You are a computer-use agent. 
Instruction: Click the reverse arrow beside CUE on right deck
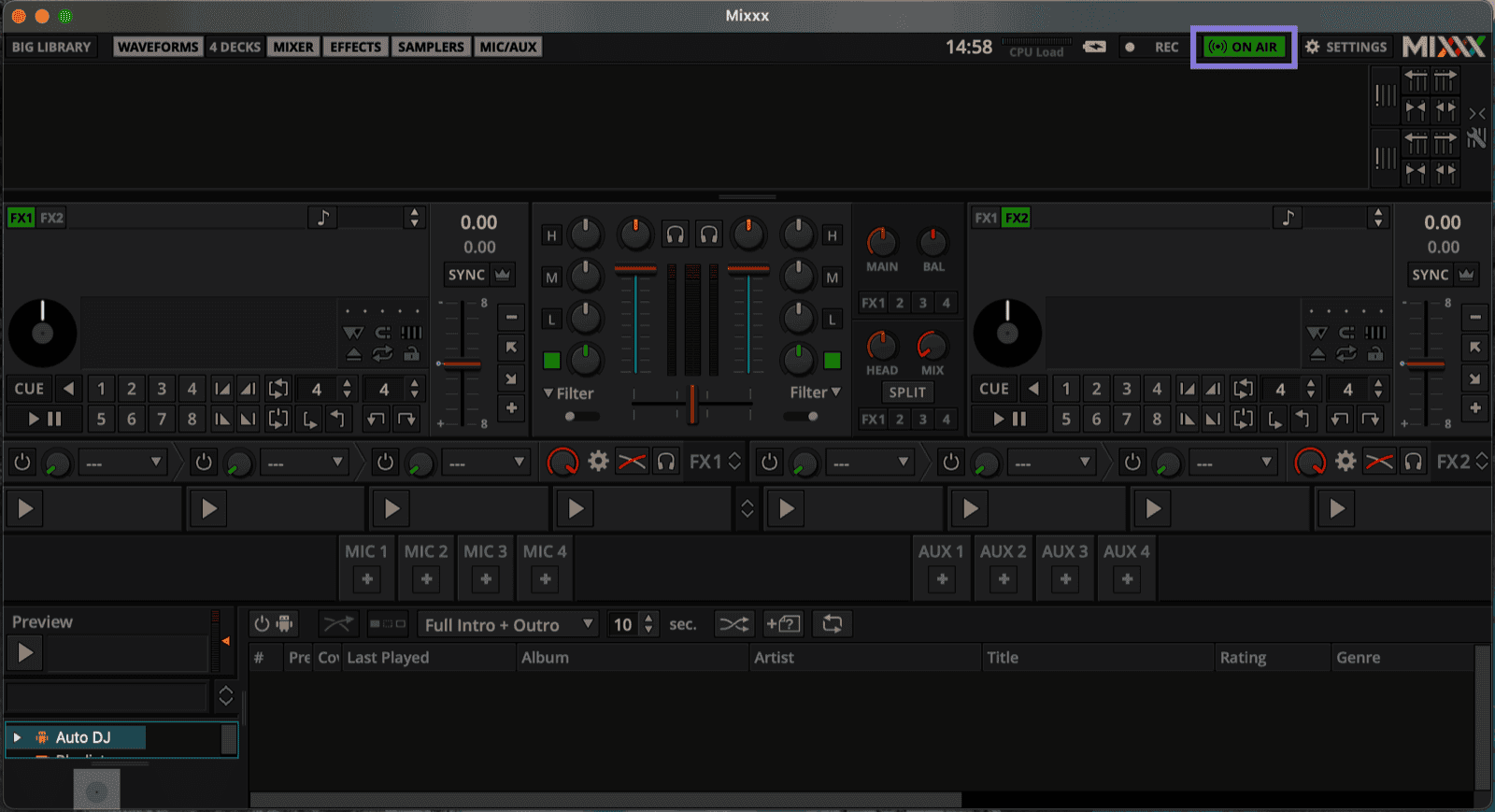pos(1032,389)
